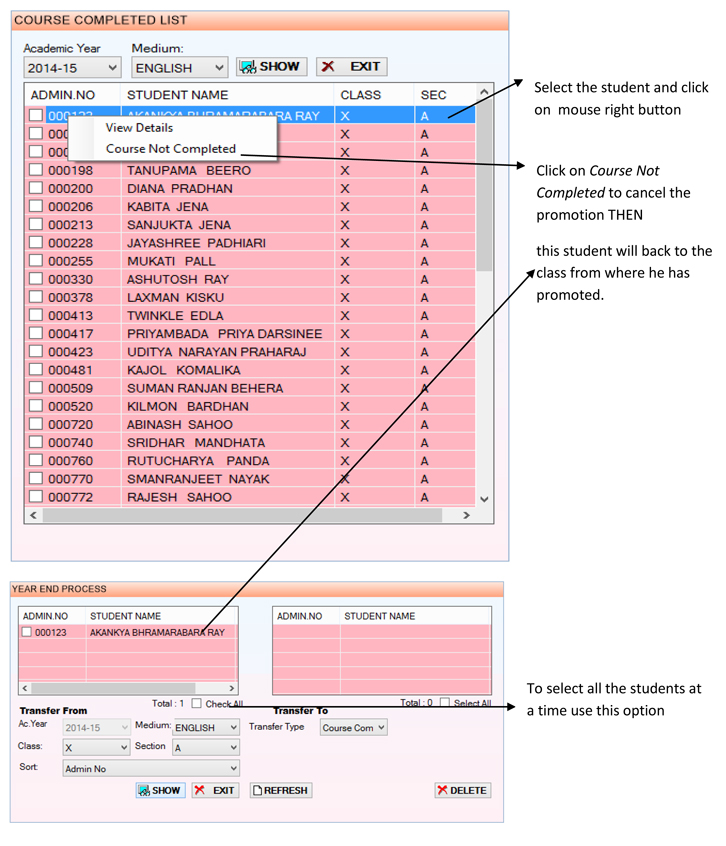
Task: Choose View Details from context menu
Action: [x=139, y=128]
